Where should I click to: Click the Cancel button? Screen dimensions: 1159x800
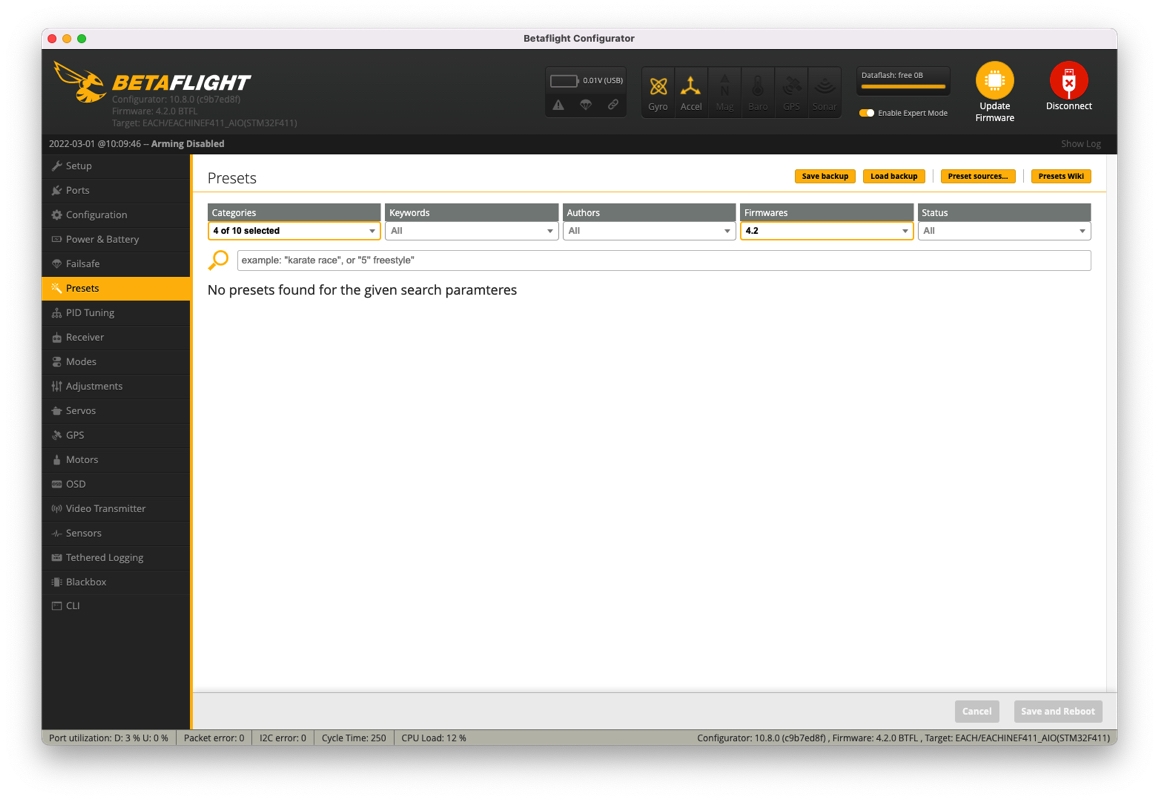coord(976,711)
